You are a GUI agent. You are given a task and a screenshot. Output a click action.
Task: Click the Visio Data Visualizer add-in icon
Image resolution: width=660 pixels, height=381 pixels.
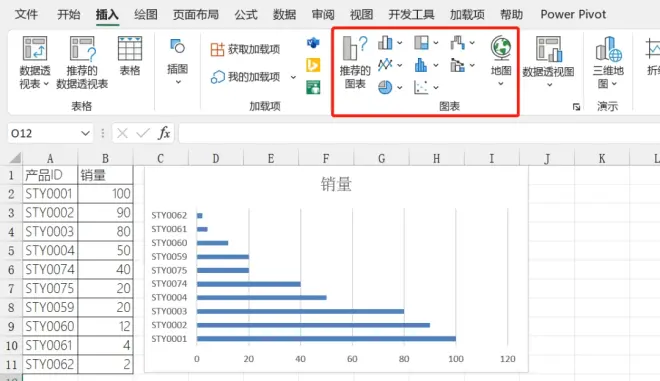click(313, 43)
